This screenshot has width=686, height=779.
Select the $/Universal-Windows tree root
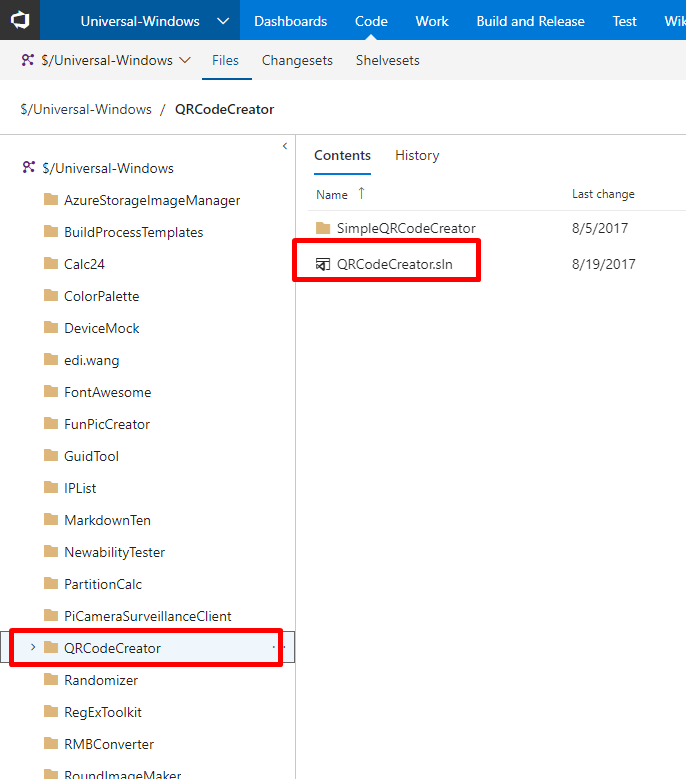point(108,168)
